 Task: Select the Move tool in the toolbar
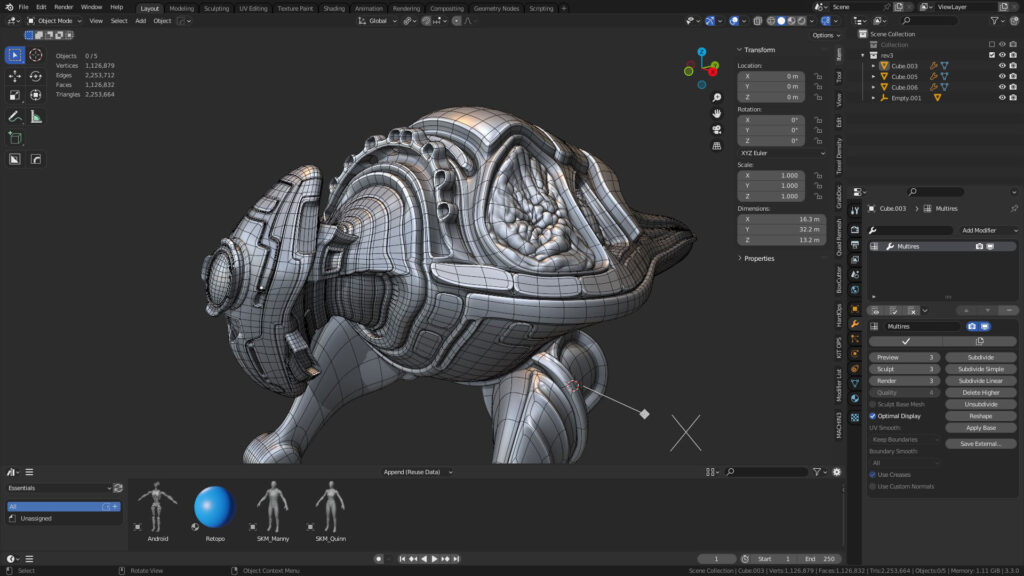15,76
